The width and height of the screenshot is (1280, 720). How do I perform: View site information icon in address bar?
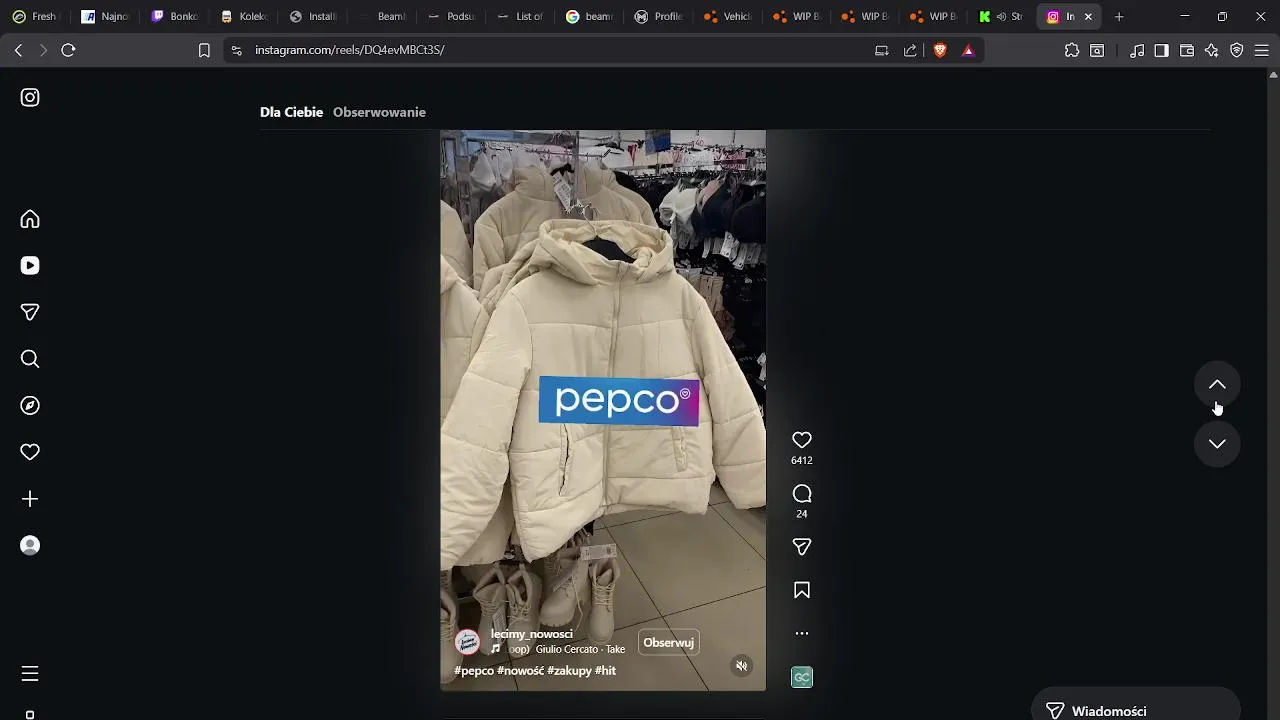tap(235, 50)
